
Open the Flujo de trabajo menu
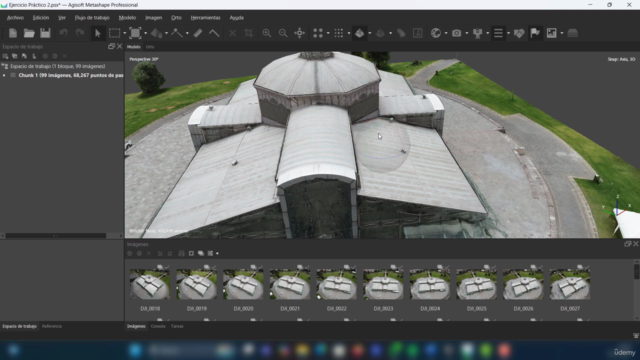coord(92,18)
